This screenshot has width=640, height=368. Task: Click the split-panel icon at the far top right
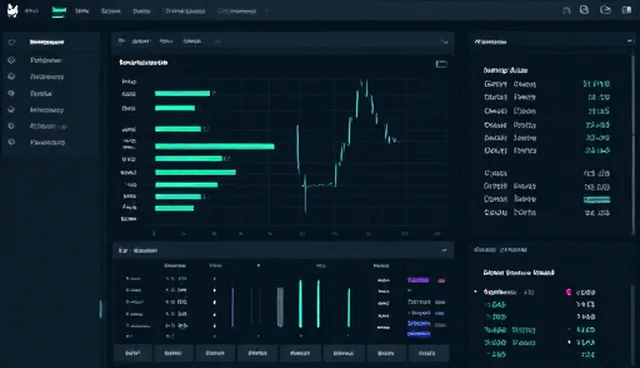[x=627, y=10]
